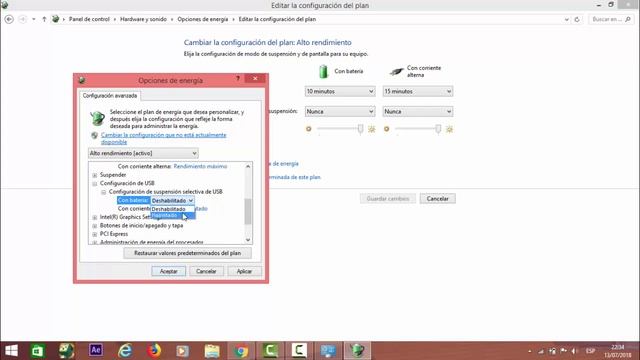Open the address bar history dropdown arrow

(567, 19)
